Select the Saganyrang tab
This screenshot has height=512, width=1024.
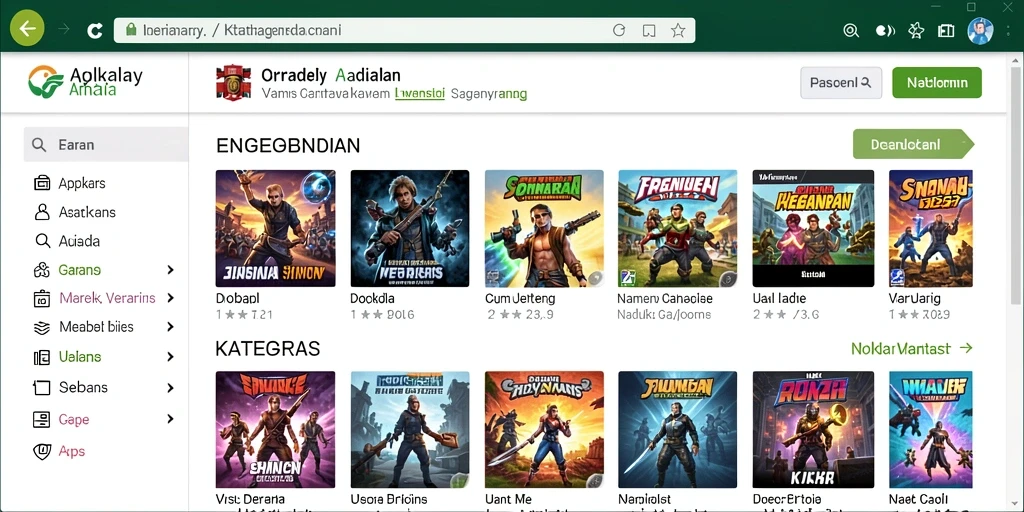point(489,94)
